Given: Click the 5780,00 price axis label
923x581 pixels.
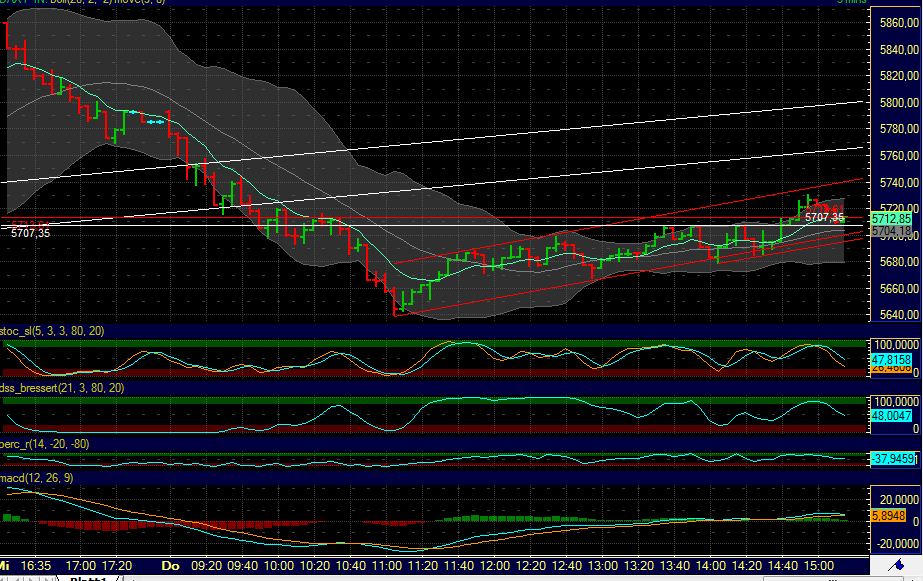Looking at the screenshot, I should (899, 128).
